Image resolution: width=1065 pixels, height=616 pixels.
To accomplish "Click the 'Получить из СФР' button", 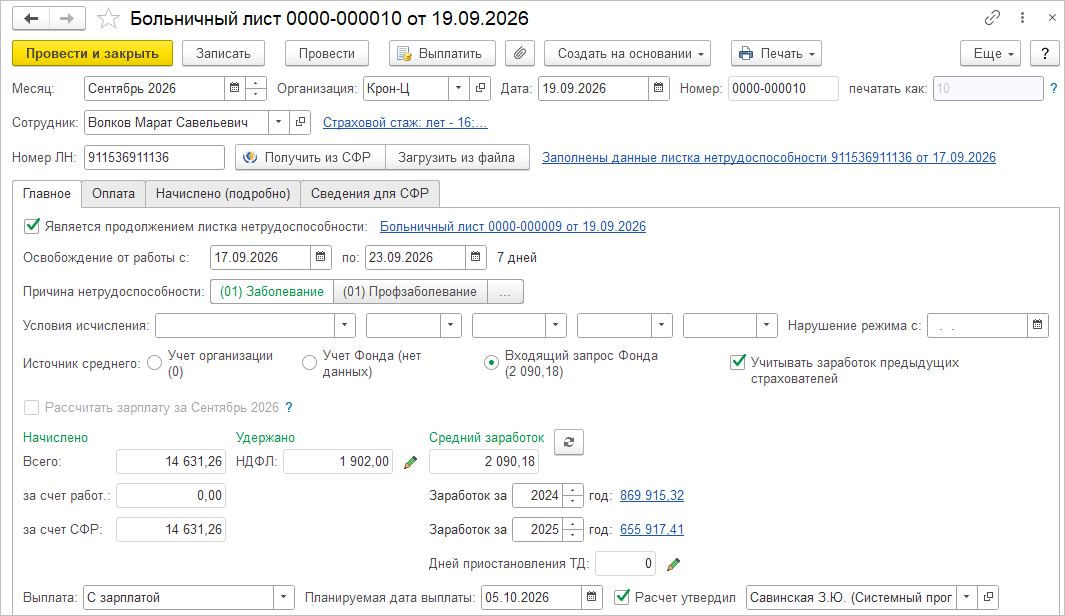I will coord(310,158).
